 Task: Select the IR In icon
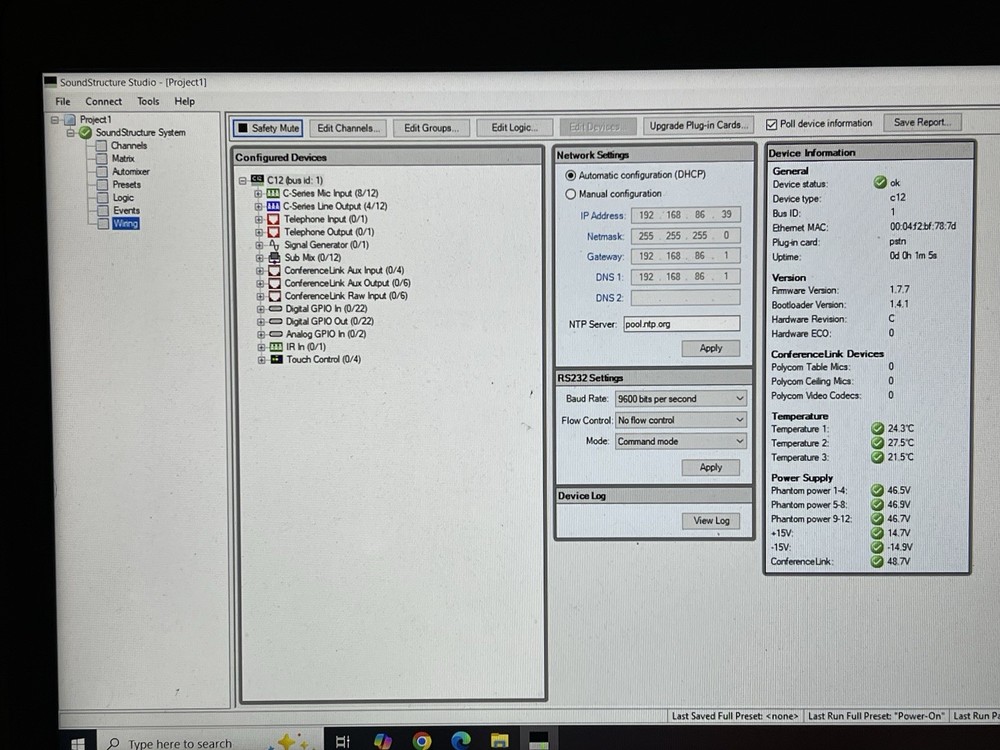pos(274,347)
